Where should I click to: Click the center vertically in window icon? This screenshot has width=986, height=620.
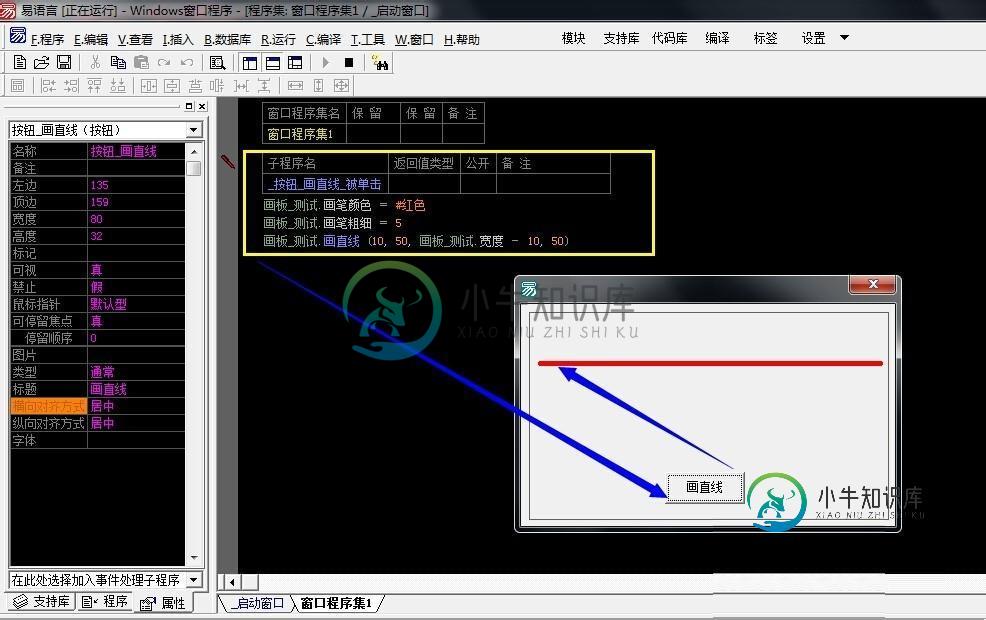[172, 86]
